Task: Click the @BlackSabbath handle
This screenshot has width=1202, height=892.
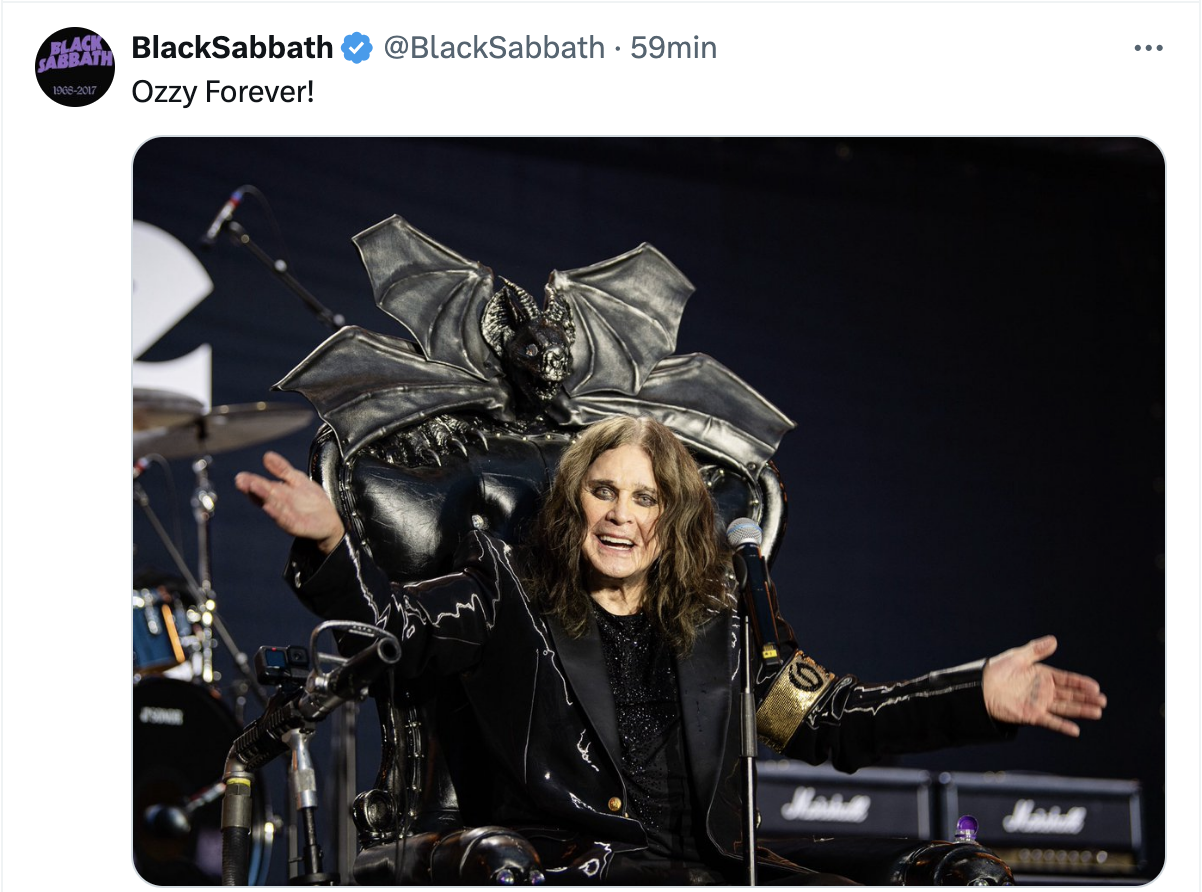Action: tap(494, 47)
